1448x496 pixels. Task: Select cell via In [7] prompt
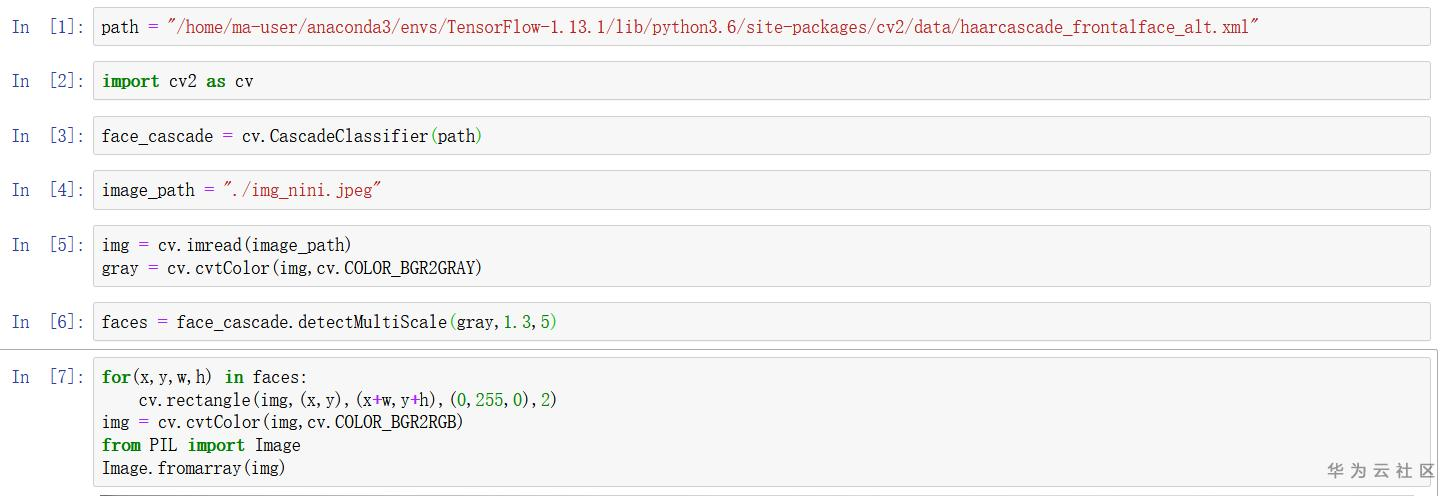48,377
